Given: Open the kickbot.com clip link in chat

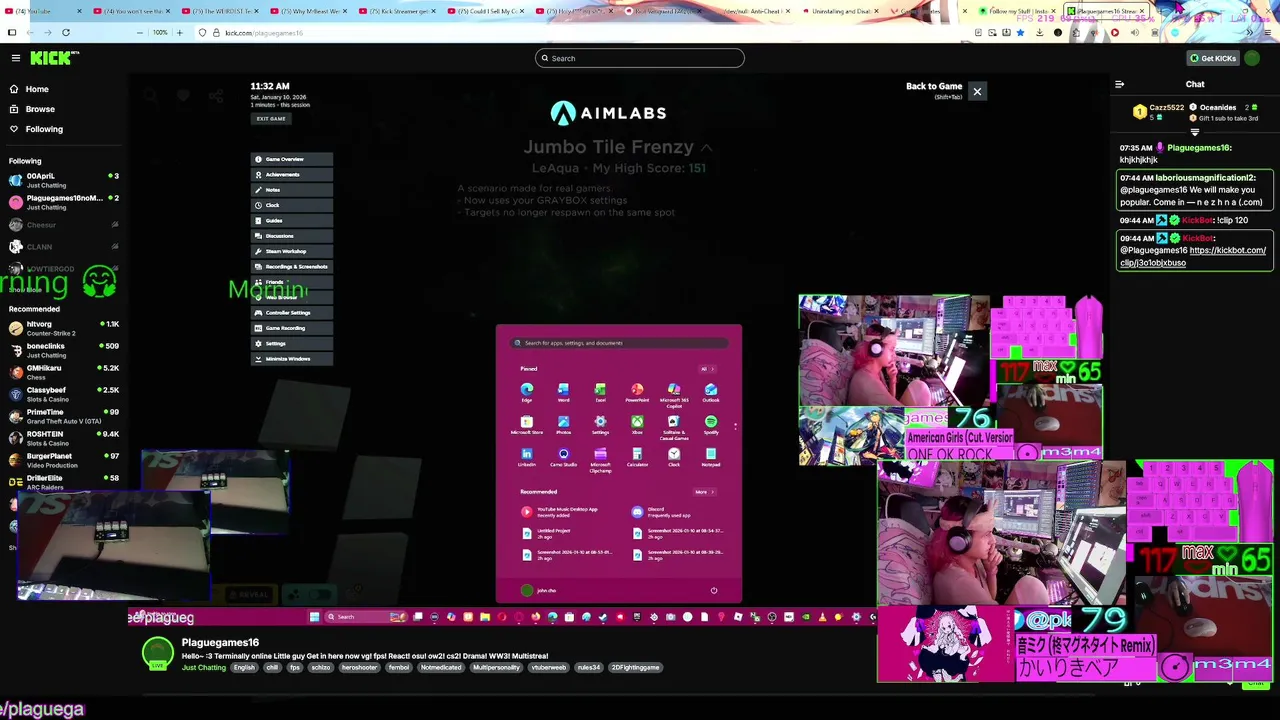Looking at the screenshot, I should tap(1193, 256).
